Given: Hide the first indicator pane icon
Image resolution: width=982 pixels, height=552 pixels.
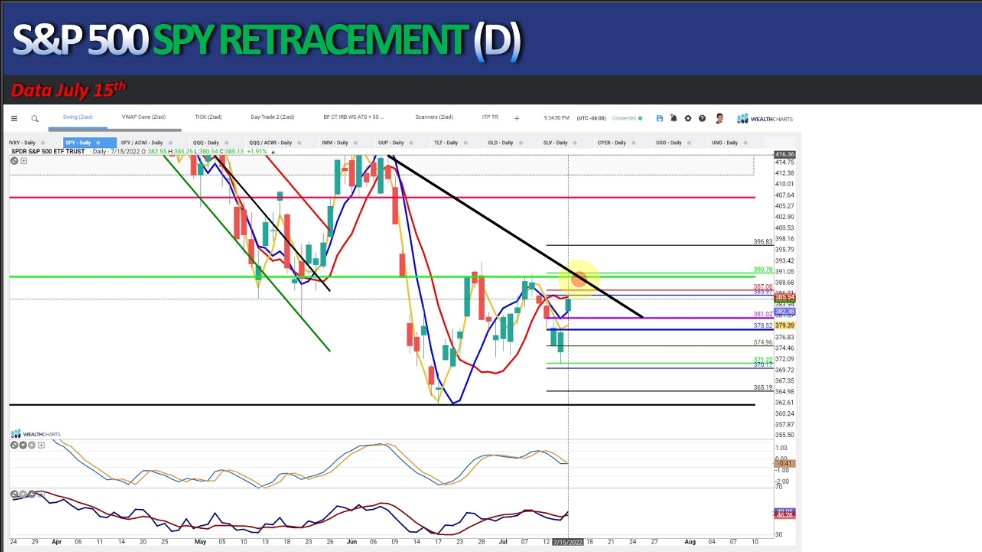Looking at the screenshot, I should [14, 445].
